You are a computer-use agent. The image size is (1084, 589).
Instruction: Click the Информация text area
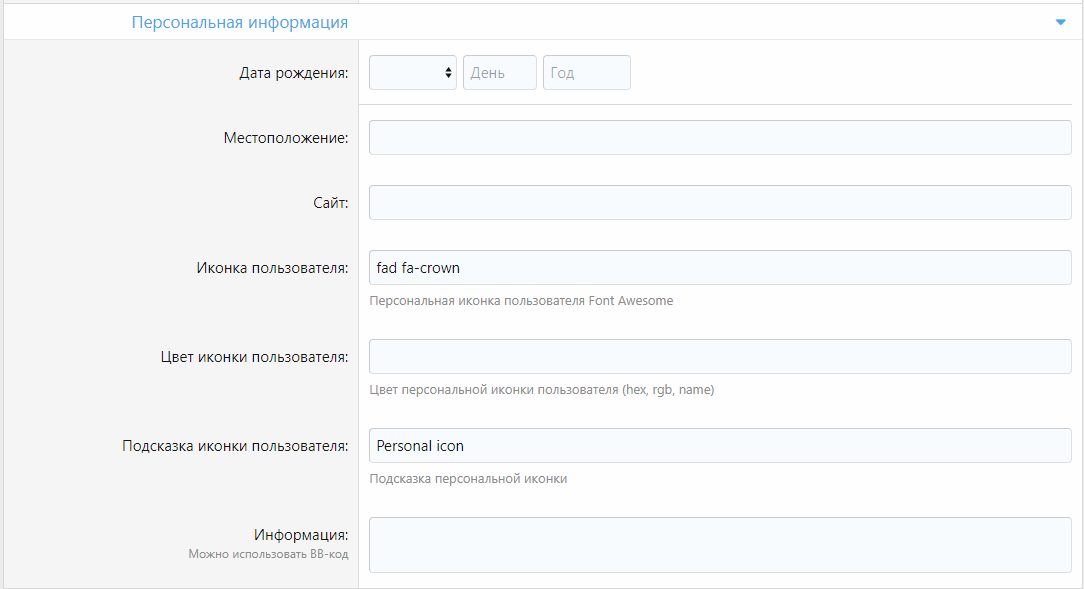click(x=719, y=545)
